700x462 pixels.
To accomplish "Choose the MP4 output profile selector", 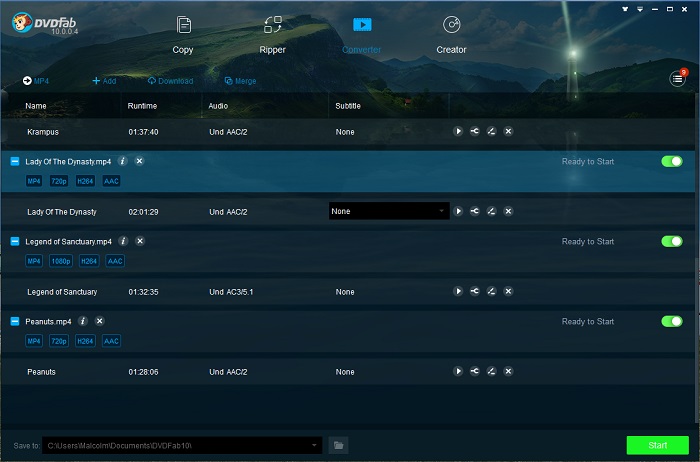I will (x=36, y=81).
